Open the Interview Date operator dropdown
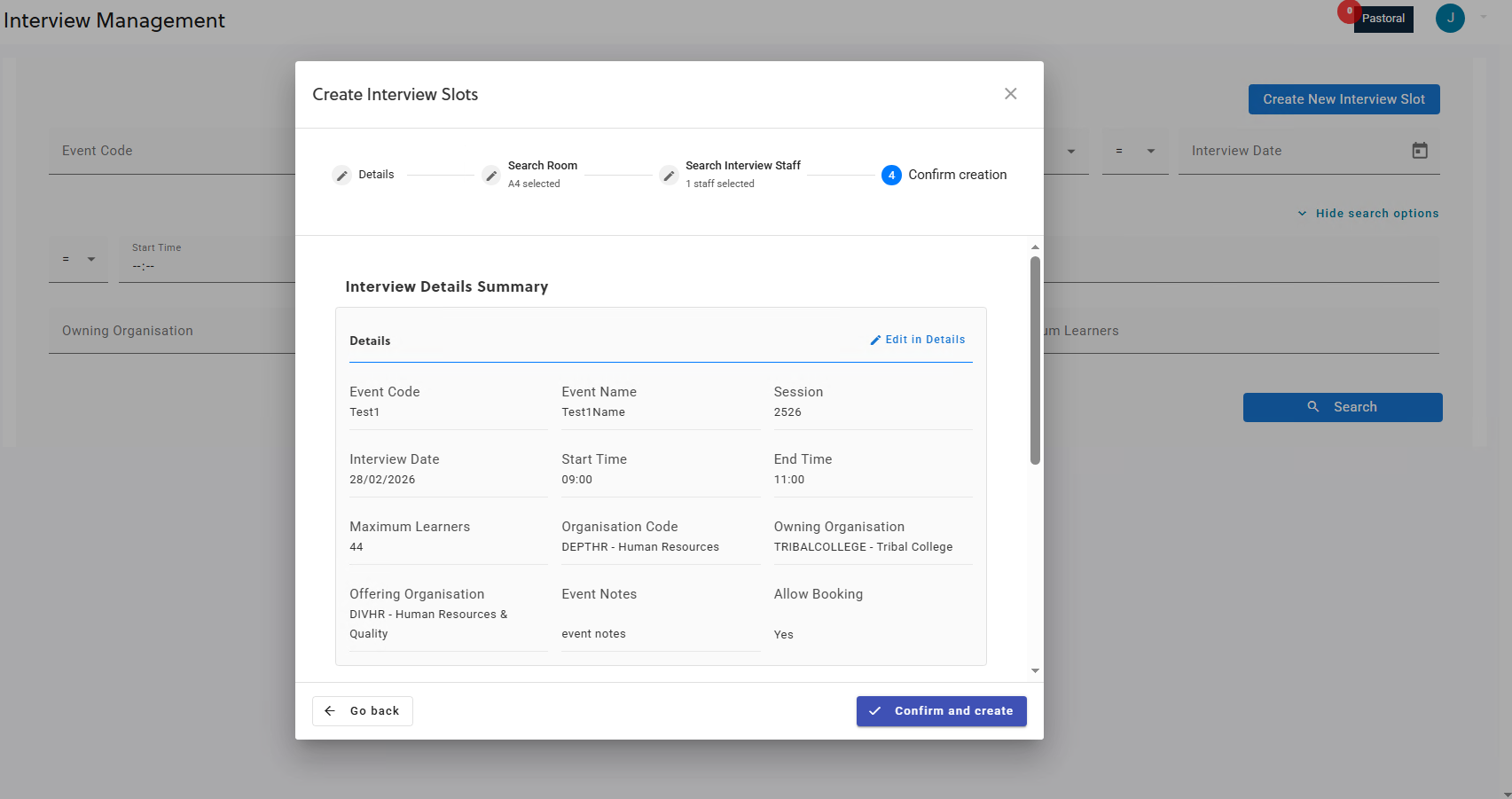The width and height of the screenshot is (1512, 799). (x=1135, y=152)
